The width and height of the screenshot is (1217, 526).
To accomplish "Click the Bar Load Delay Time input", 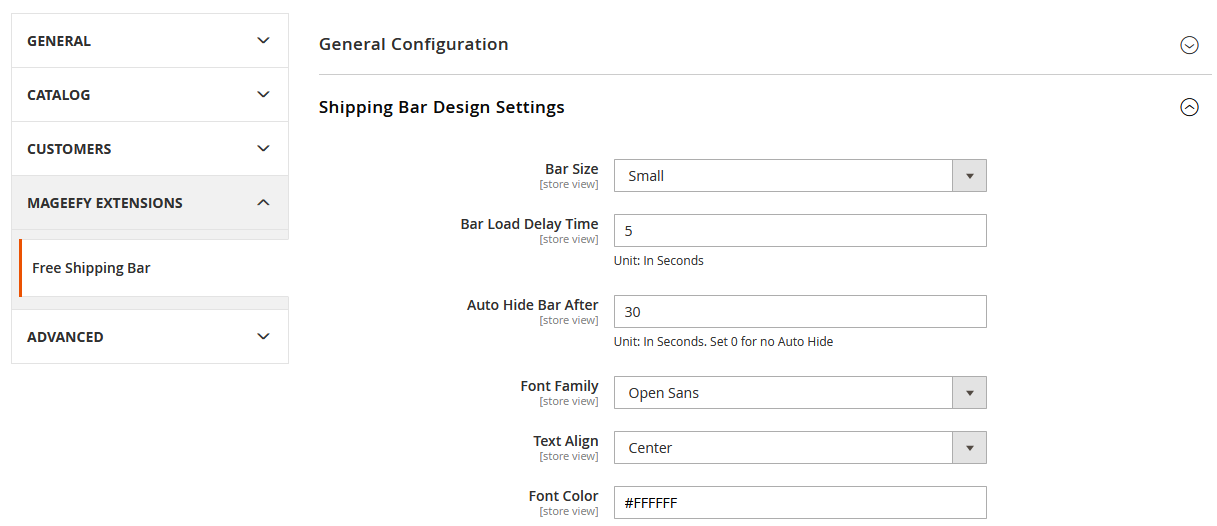I will click(799, 231).
